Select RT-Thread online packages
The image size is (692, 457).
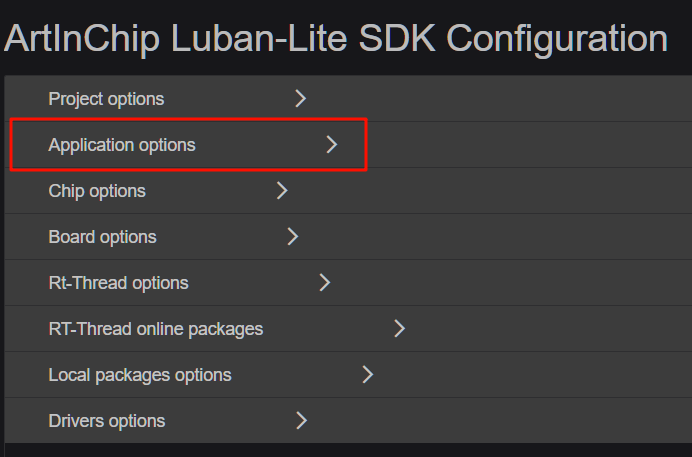coord(155,329)
